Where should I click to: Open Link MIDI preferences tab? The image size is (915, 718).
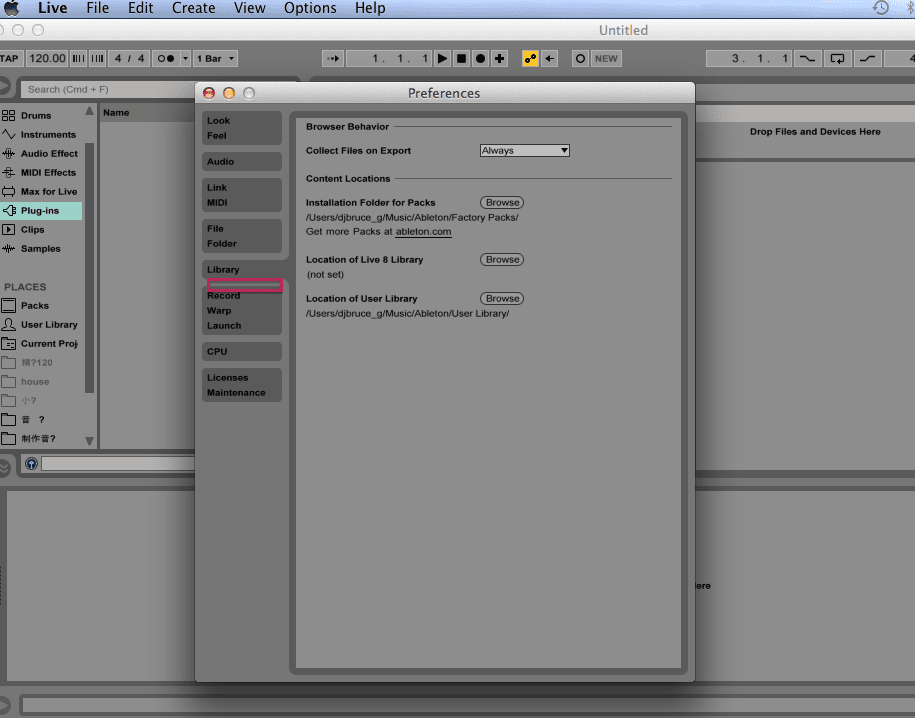pyautogui.click(x=242, y=195)
